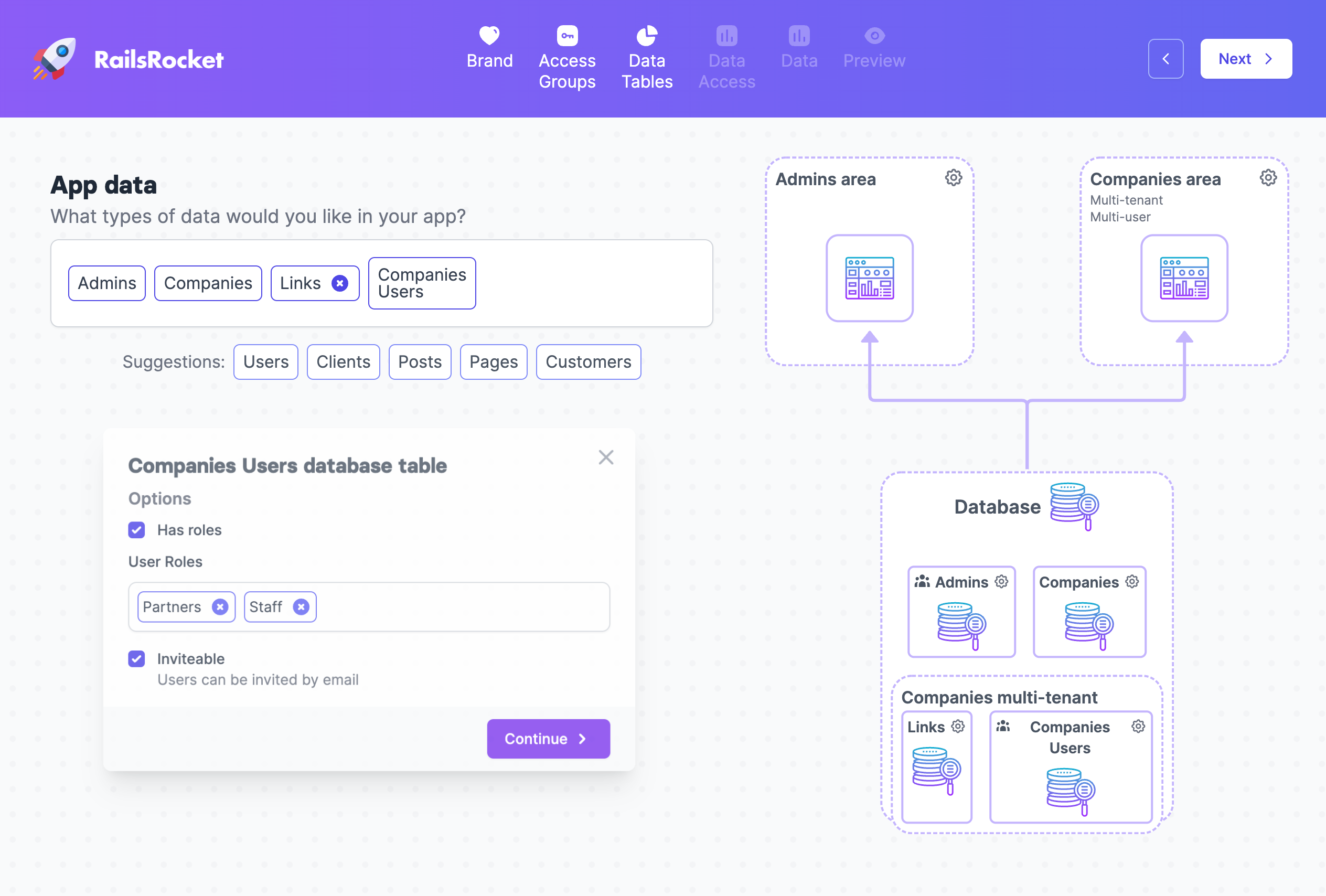Viewport: 1326px width, 896px height.
Task: Click the Admins area title
Action: click(825, 179)
